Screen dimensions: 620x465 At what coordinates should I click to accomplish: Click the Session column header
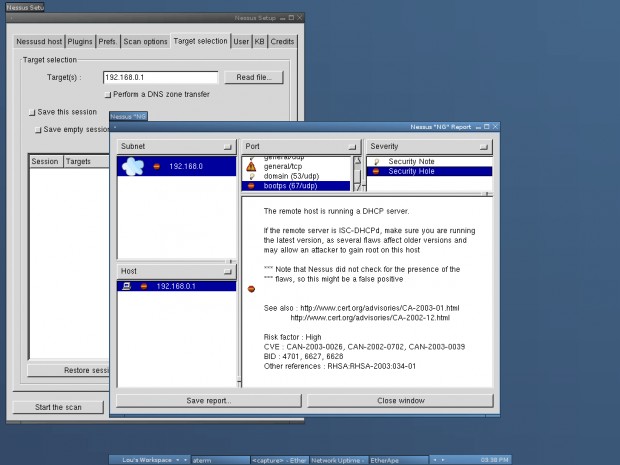pos(45,161)
